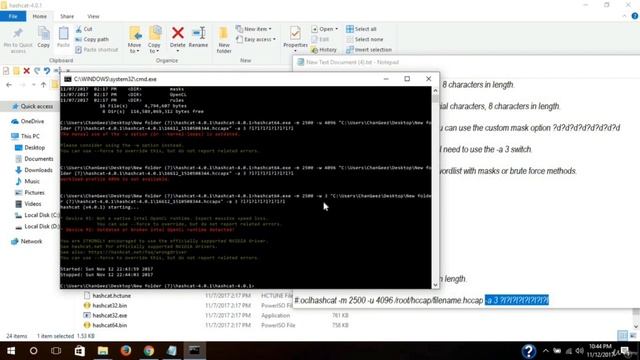
Task: Click the volume icon in system tray
Action: 580,351
